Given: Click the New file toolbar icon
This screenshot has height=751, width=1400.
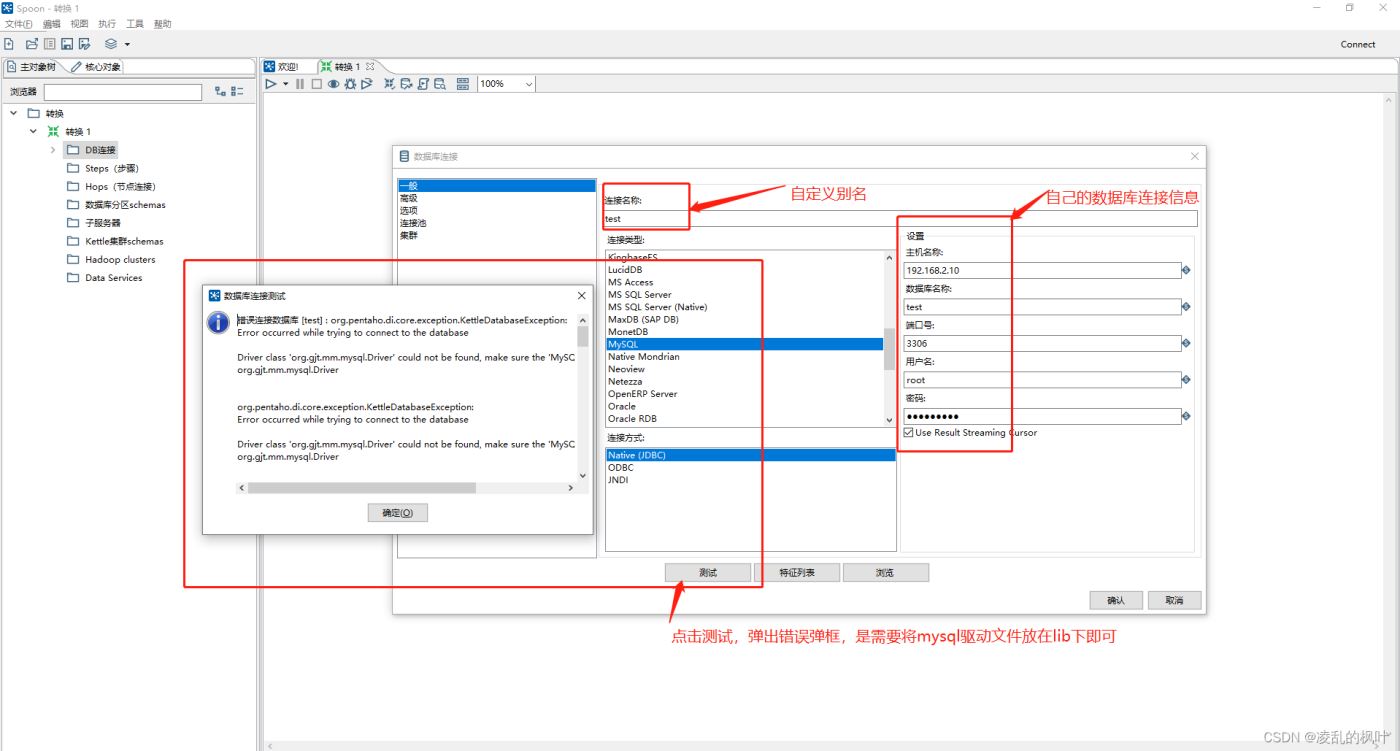Looking at the screenshot, I should click(x=8, y=44).
